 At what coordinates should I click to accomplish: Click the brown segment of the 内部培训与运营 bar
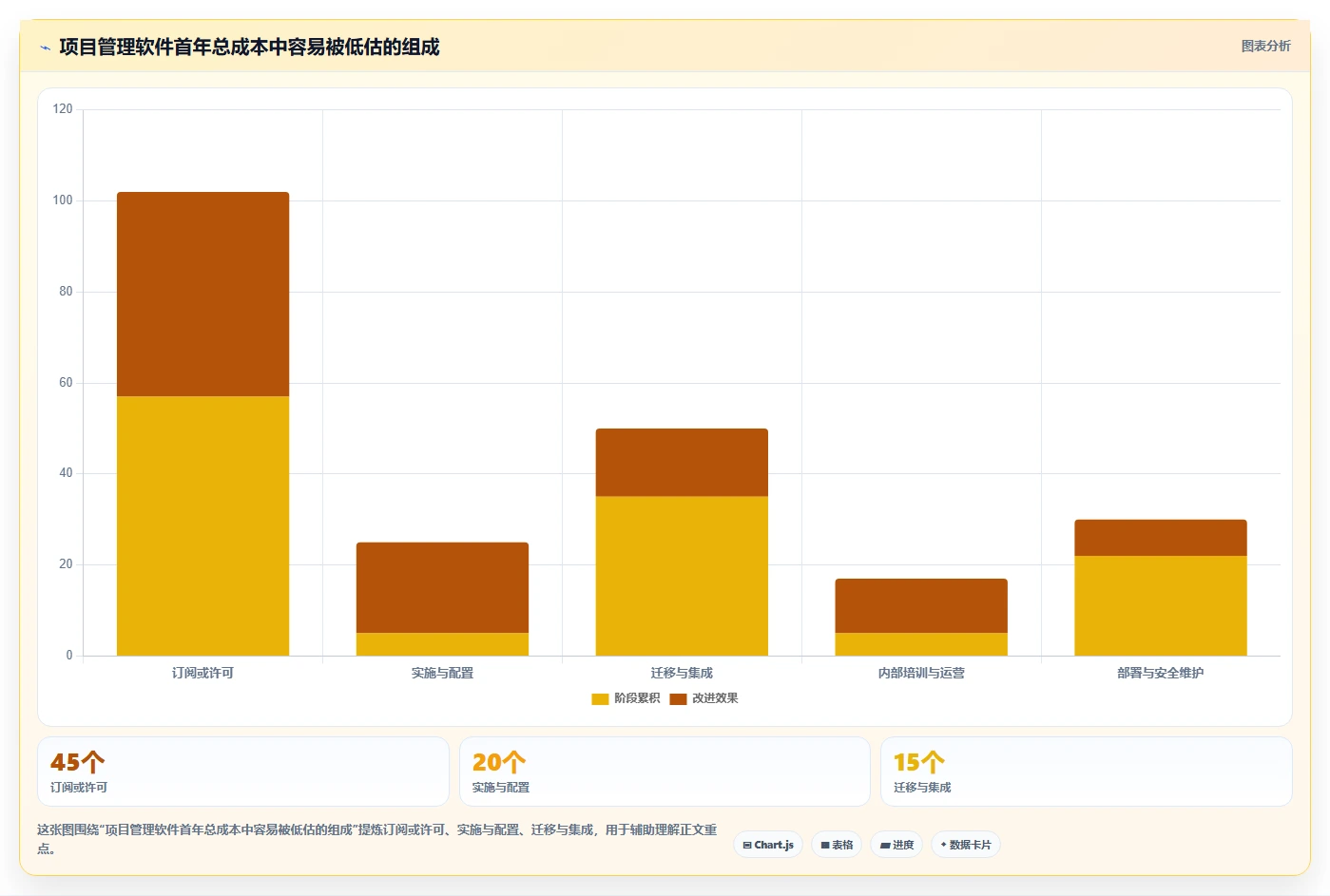click(x=921, y=605)
